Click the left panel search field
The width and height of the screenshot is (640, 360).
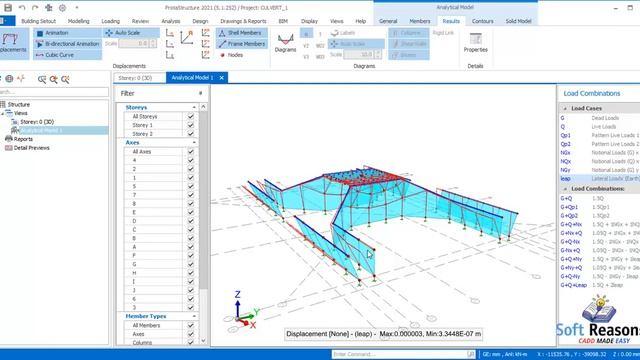(54, 92)
